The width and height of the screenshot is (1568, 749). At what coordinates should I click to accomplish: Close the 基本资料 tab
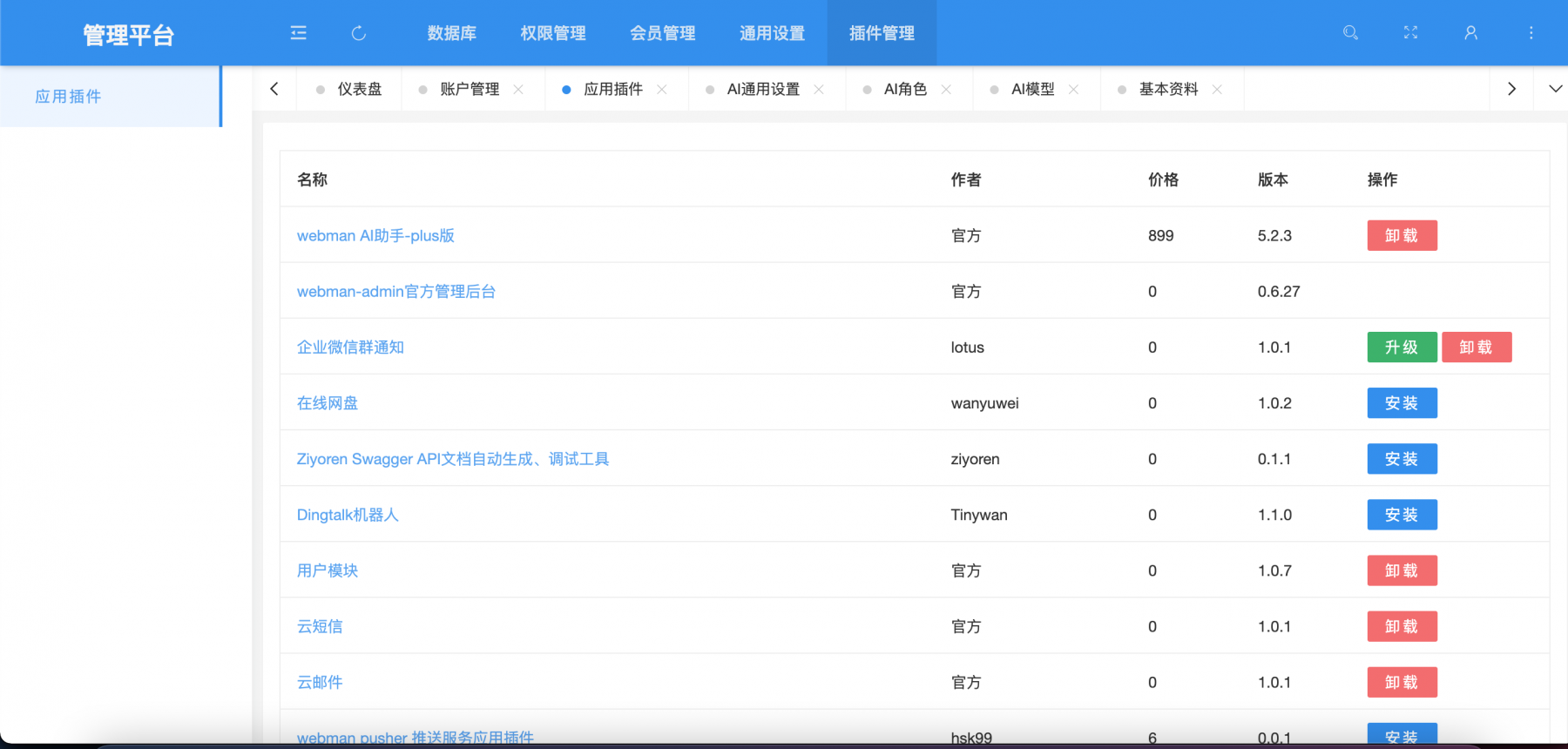(x=1217, y=89)
